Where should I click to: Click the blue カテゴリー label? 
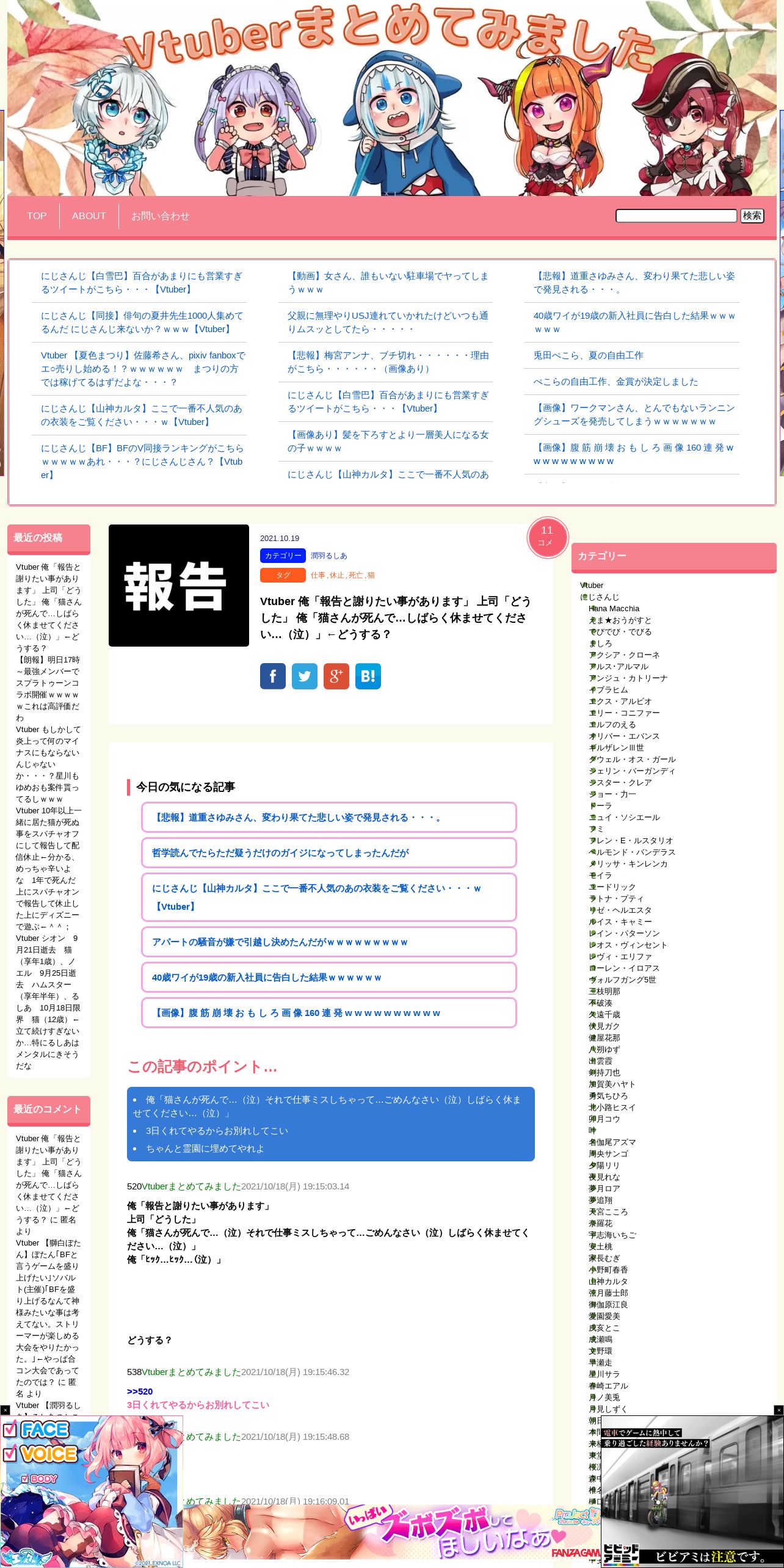[283, 556]
